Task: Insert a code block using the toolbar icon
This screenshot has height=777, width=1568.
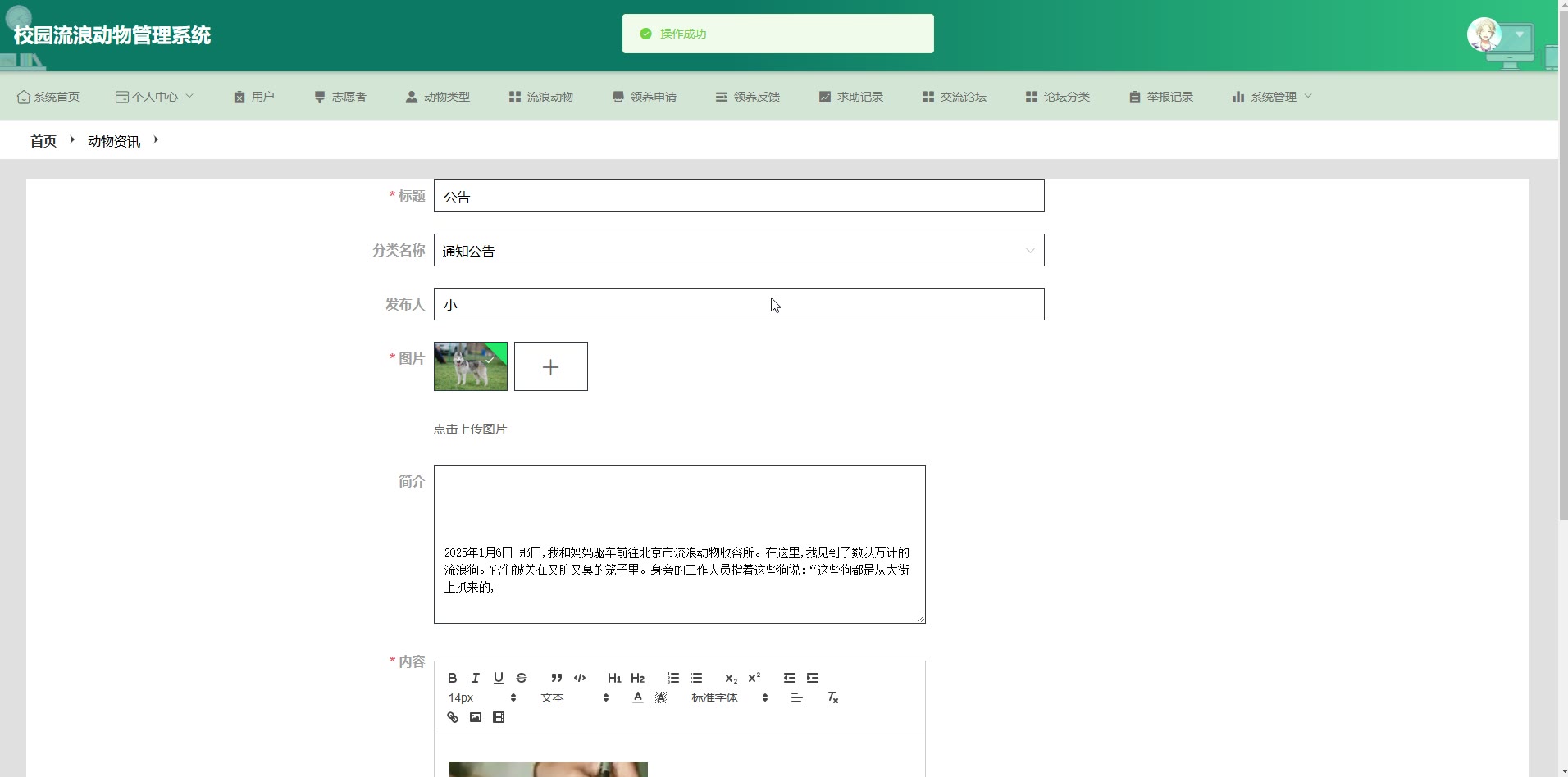Action: (580, 678)
